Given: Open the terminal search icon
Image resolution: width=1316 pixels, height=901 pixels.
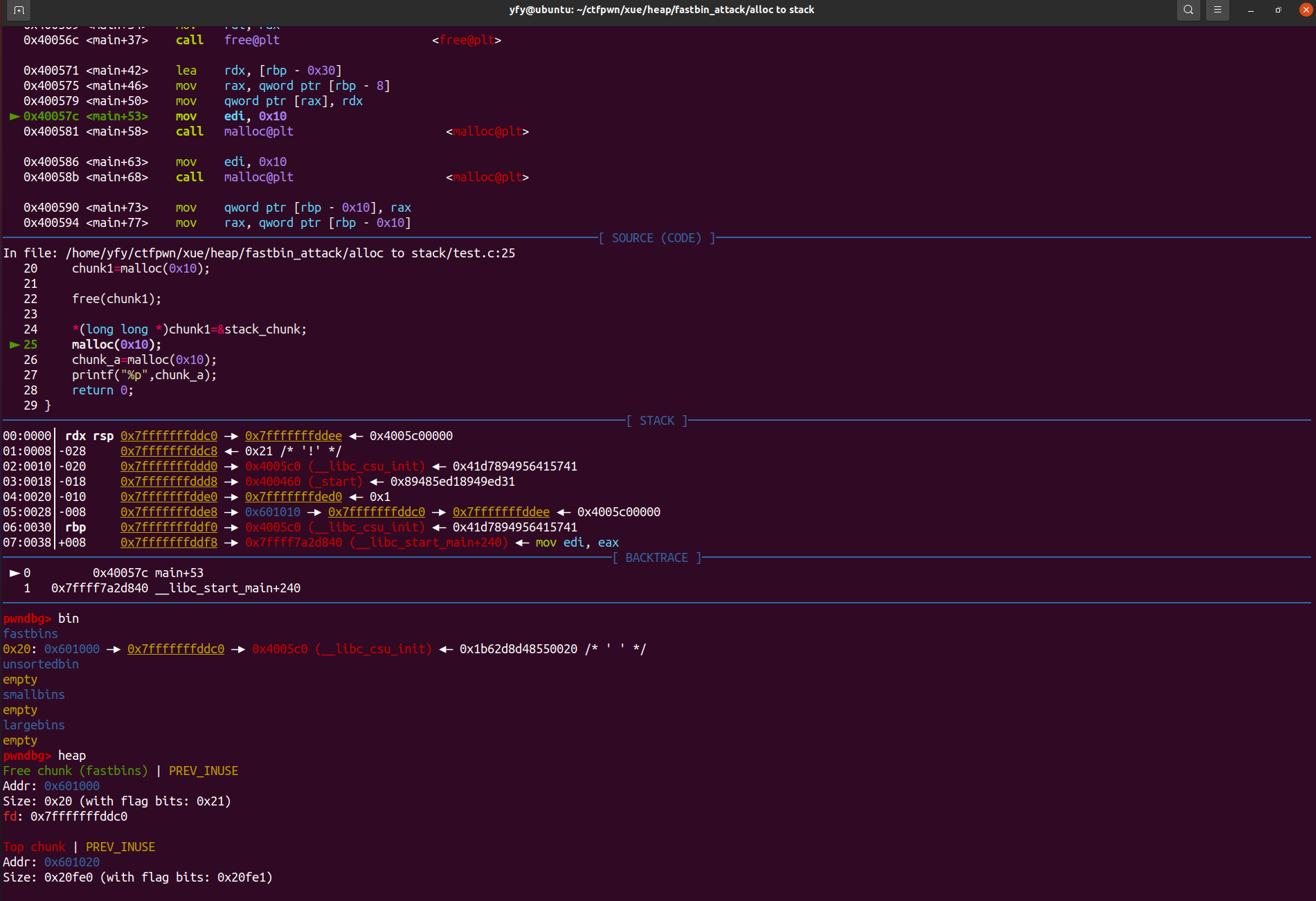Looking at the screenshot, I should point(1189,10).
